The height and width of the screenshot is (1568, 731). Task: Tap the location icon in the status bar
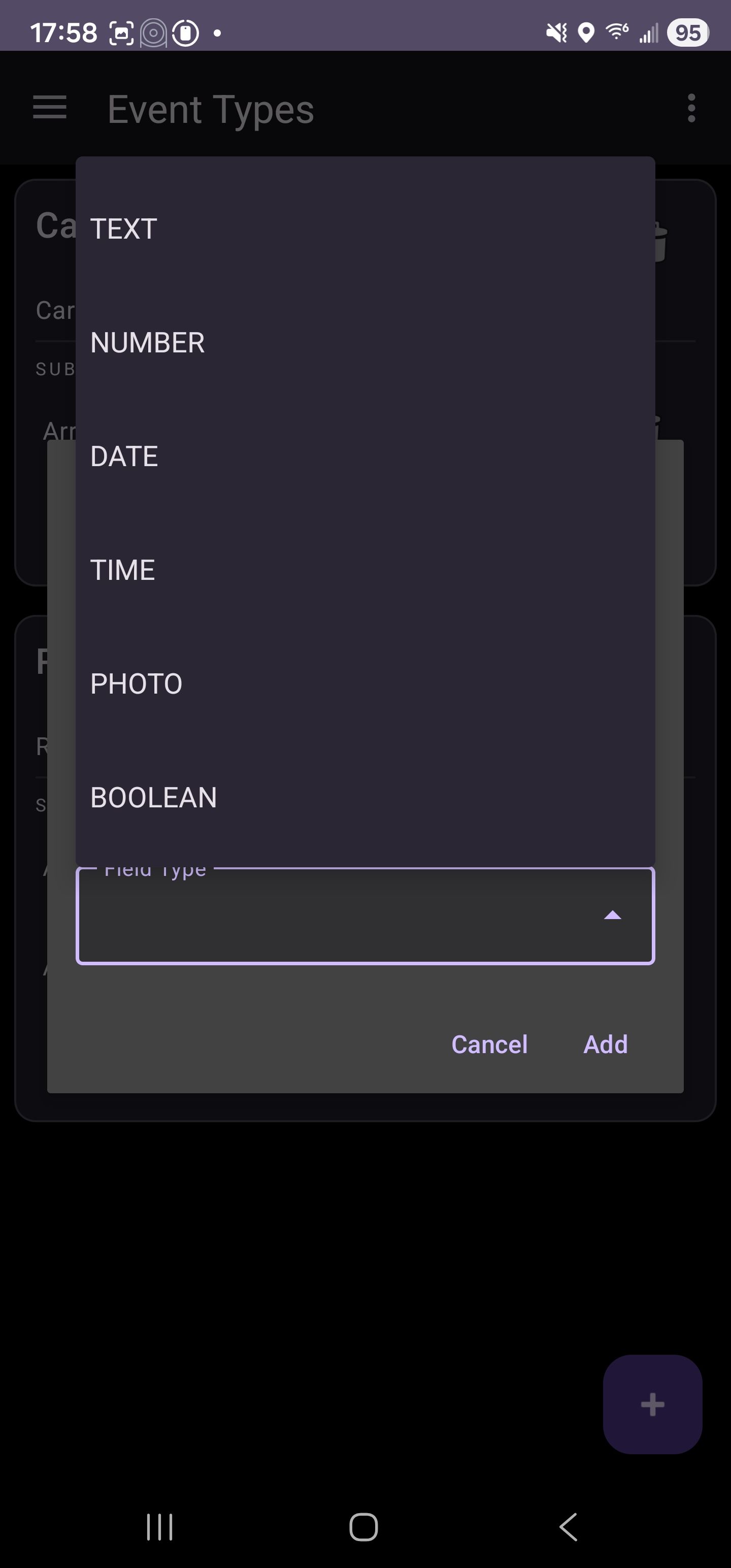[585, 33]
